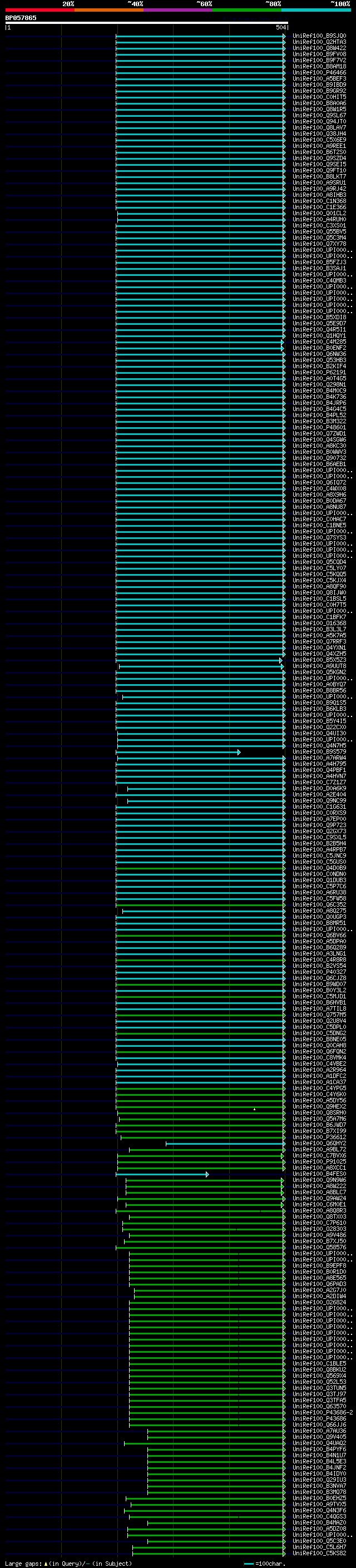This screenshot has width=356, height=1568.
Task: Select hit label UniRef100_Q7XY78
Action: [319, 244]
